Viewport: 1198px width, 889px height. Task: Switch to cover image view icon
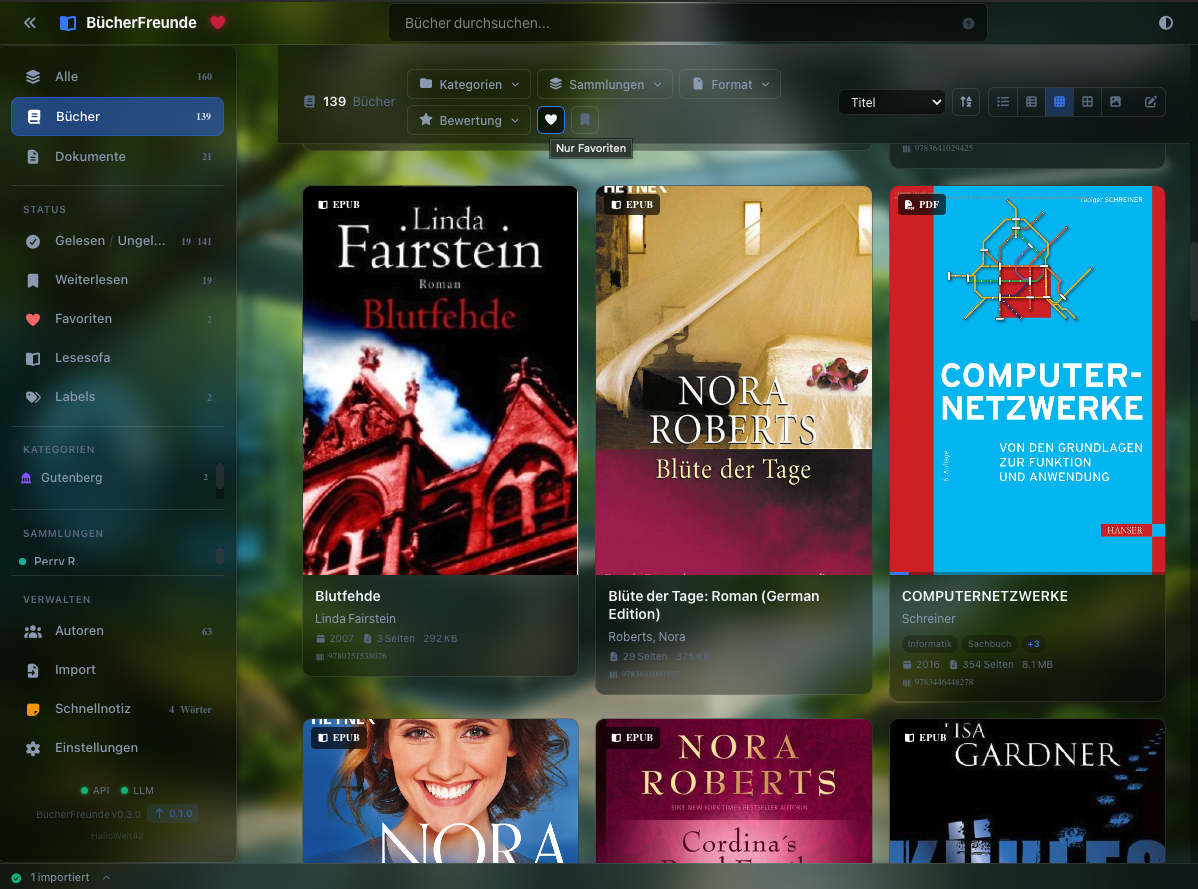[1115, 102]
